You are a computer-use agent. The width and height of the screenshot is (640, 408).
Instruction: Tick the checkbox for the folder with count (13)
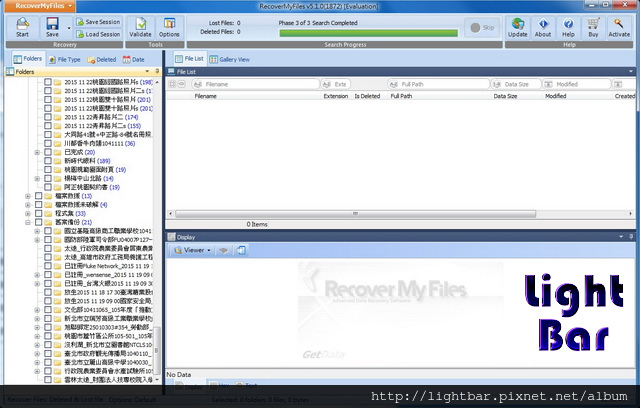point(38,196)
